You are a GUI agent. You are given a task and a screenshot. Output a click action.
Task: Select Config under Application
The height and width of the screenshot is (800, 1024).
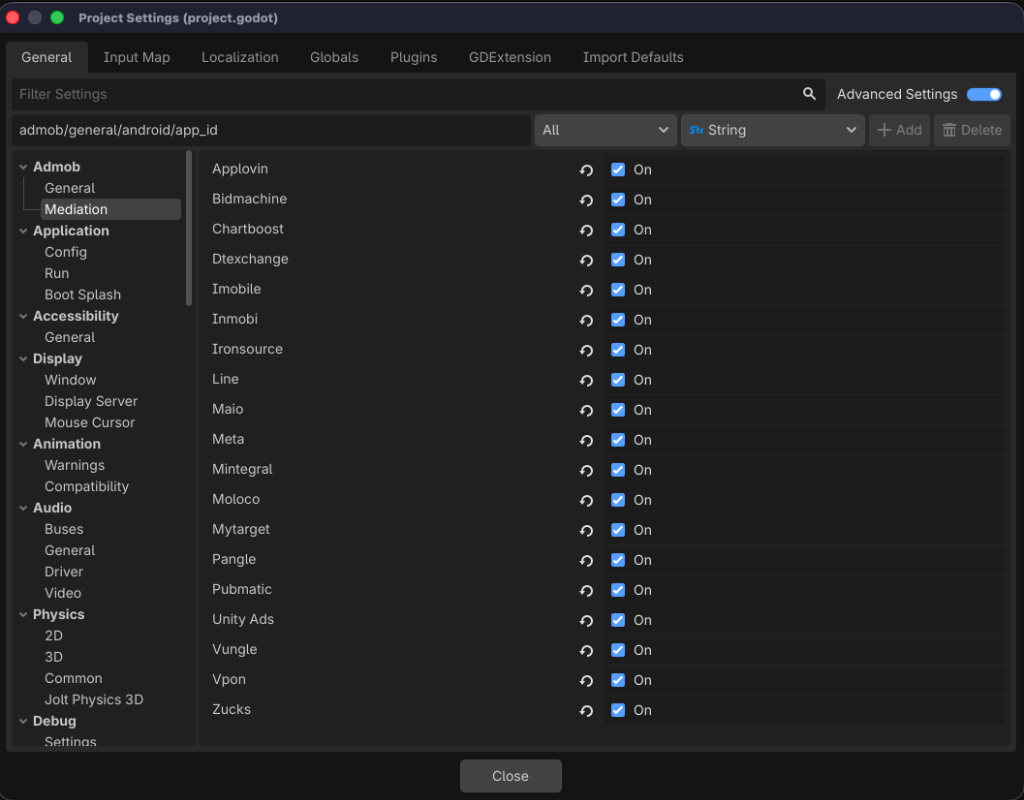pos(65,252)
